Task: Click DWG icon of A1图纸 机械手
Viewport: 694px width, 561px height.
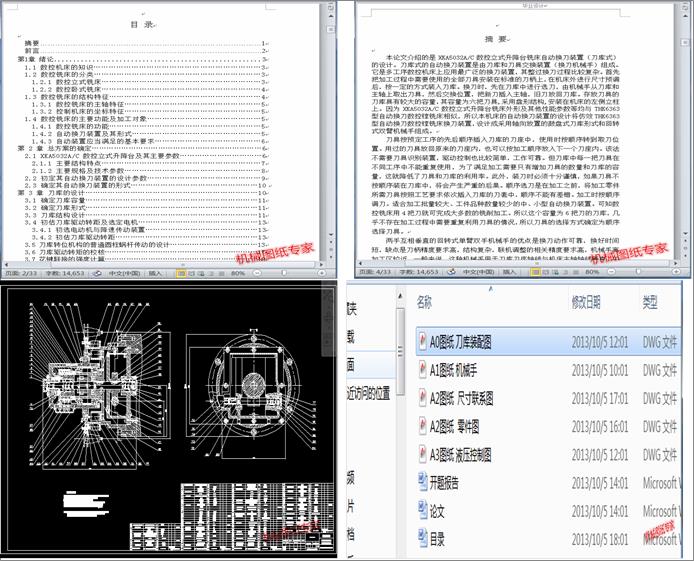Action: tap(423, 369)
